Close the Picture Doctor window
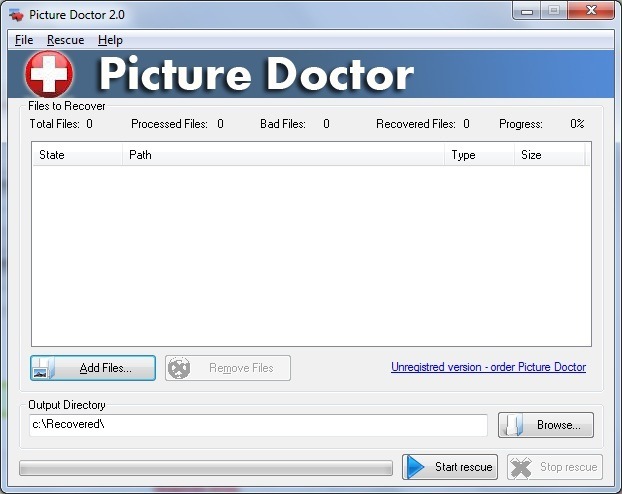Screen dimensions: 622x494 591,11
